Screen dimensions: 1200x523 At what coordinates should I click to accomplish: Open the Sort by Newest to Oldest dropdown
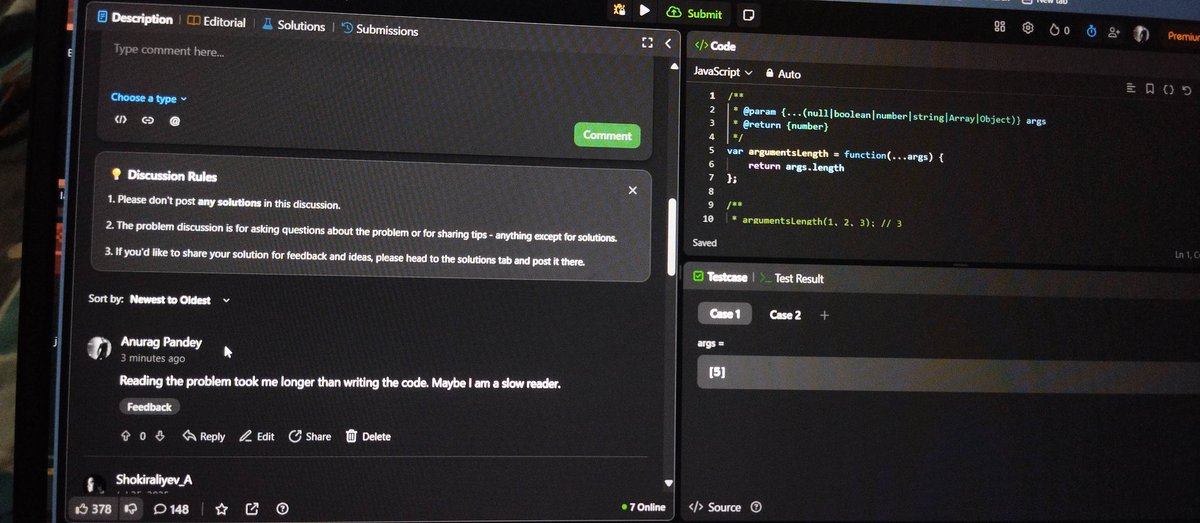(x=159, y=299)
